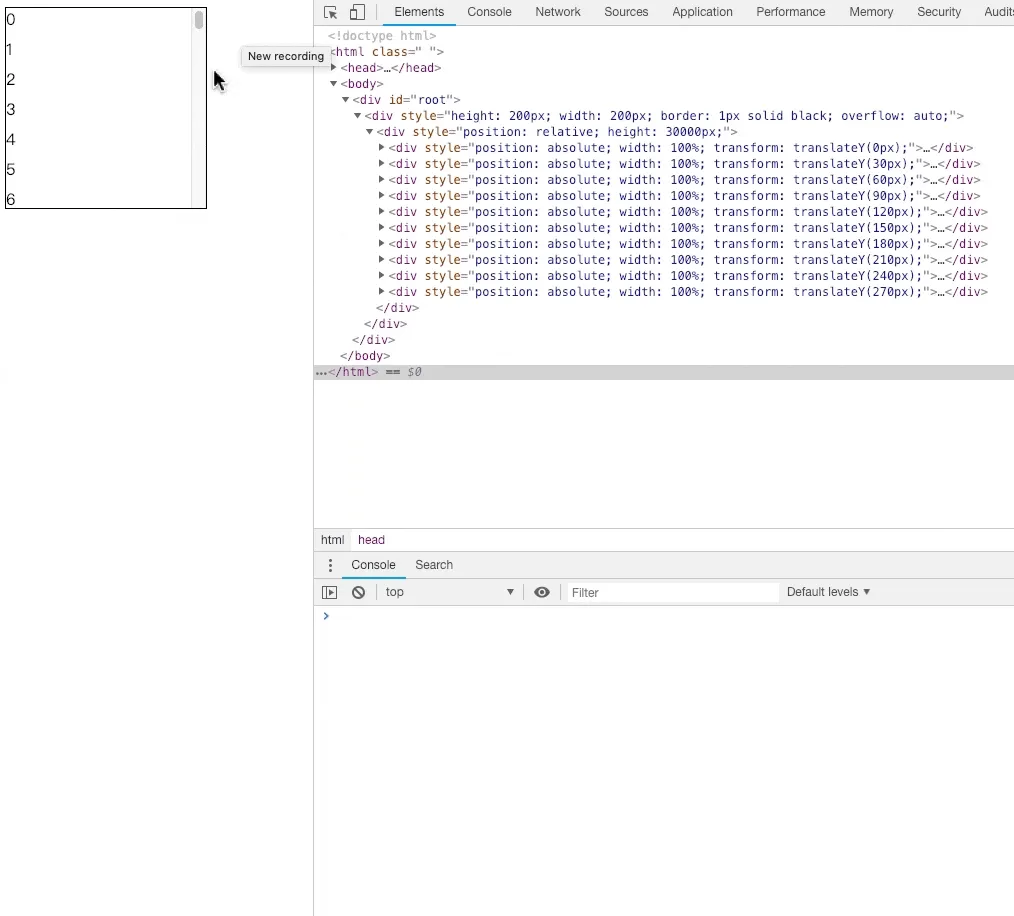Click the html class opening tag line
This screenshot has width=1014, height=916.
click(387, 52)
